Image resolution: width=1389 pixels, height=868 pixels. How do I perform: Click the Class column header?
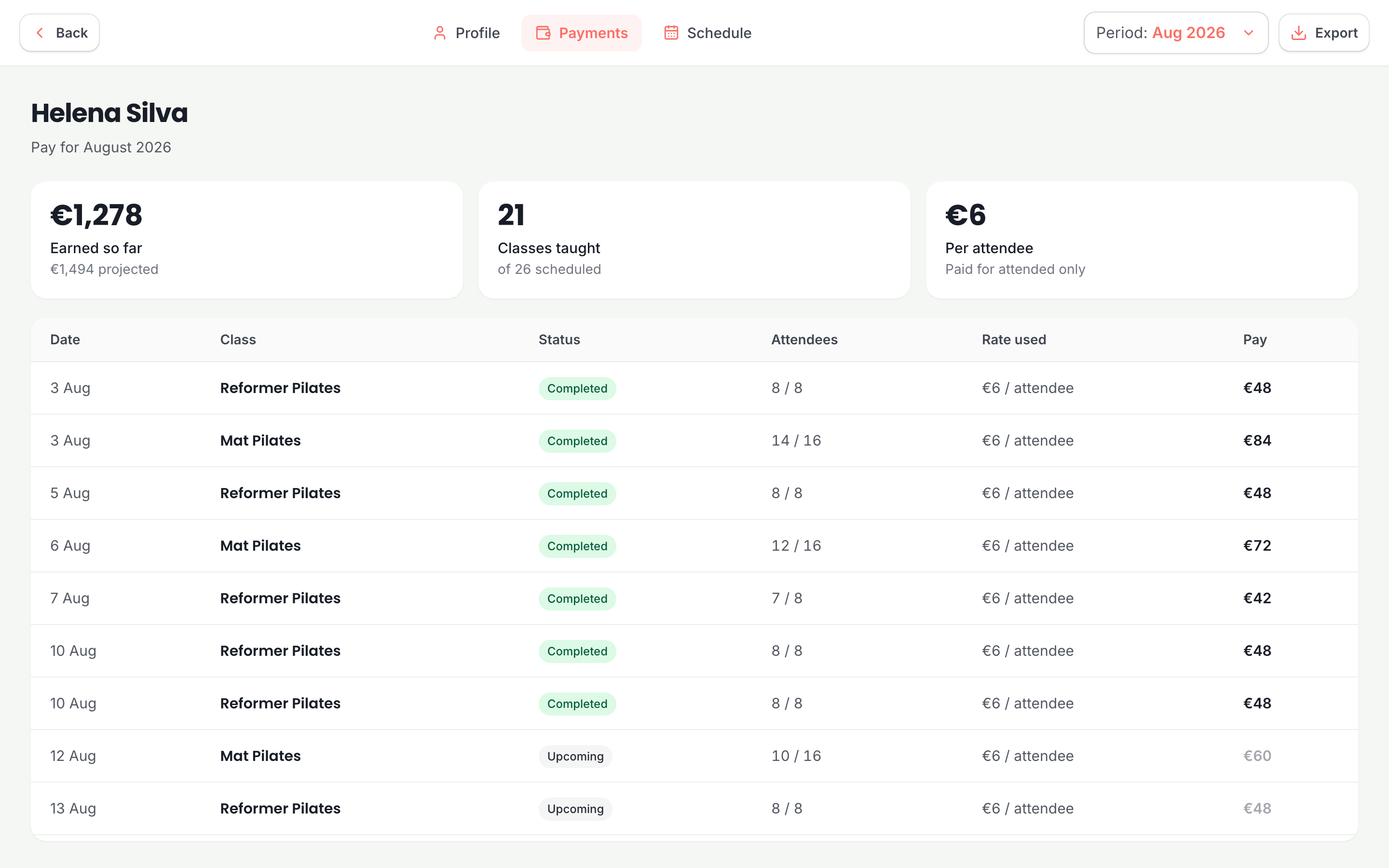pos(238,339)
